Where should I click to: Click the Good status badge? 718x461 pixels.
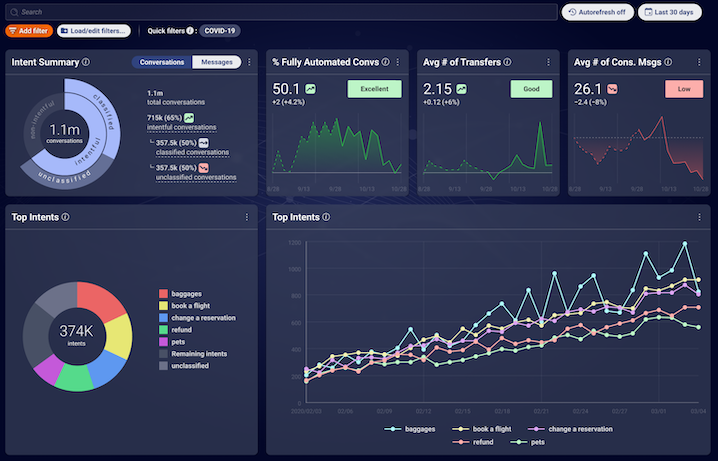coord(531,89)
